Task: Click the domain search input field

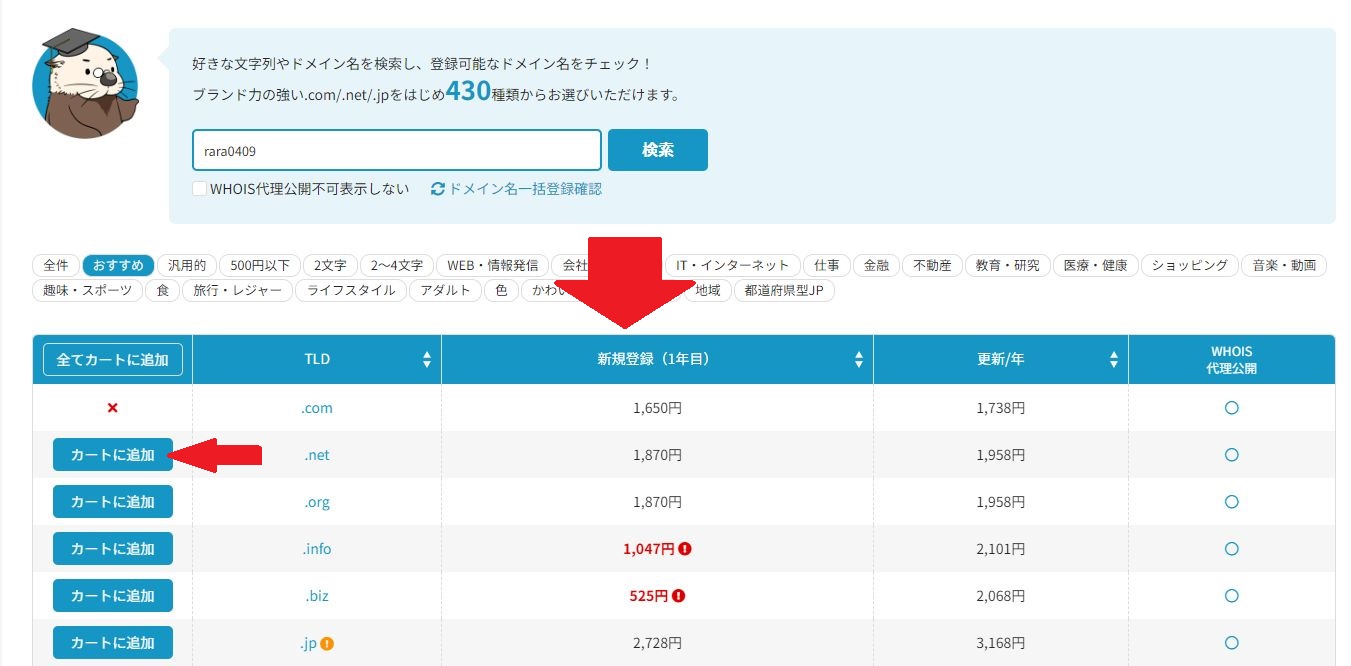Action: [396, 150]
